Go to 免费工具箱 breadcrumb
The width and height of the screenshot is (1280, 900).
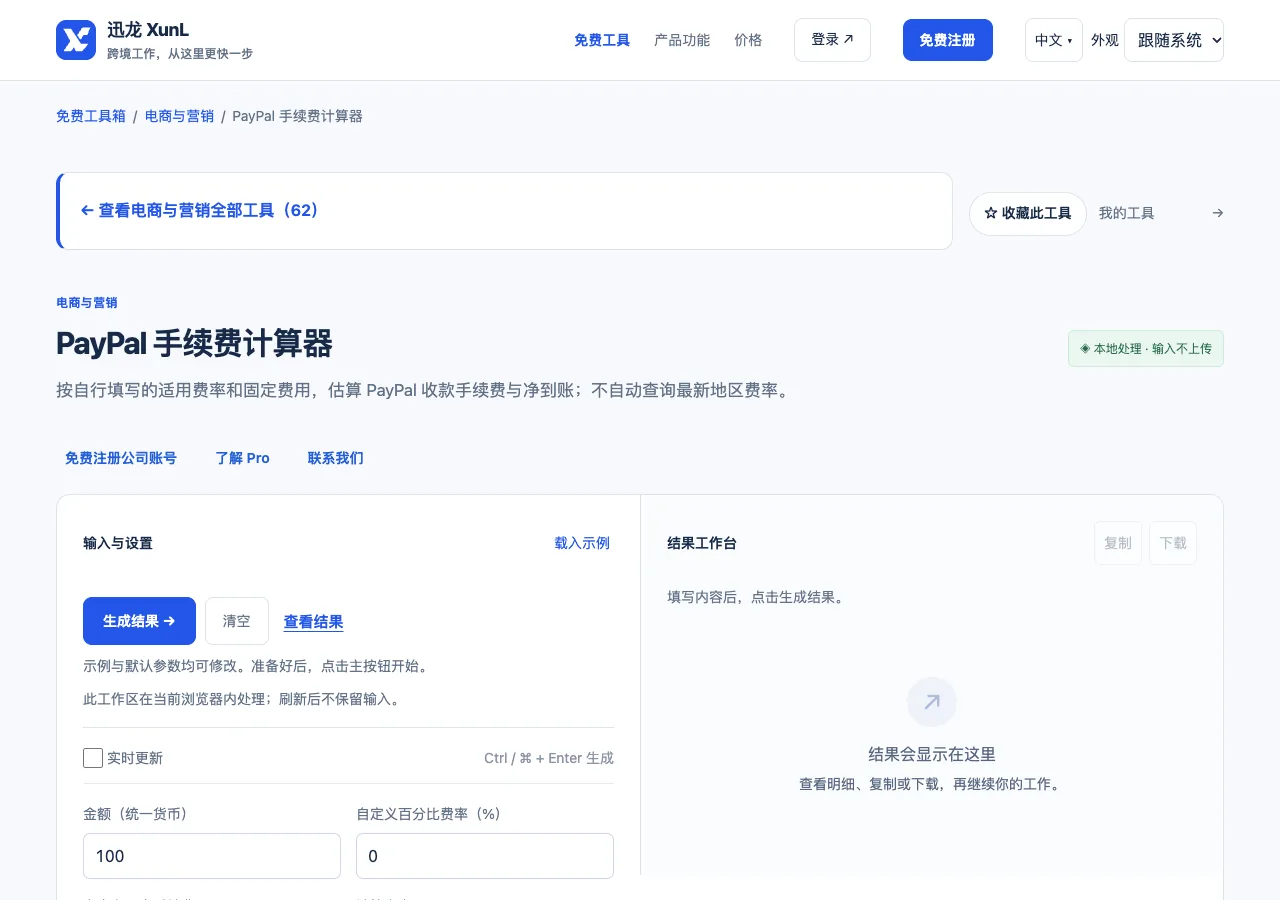tap(91, 116)
